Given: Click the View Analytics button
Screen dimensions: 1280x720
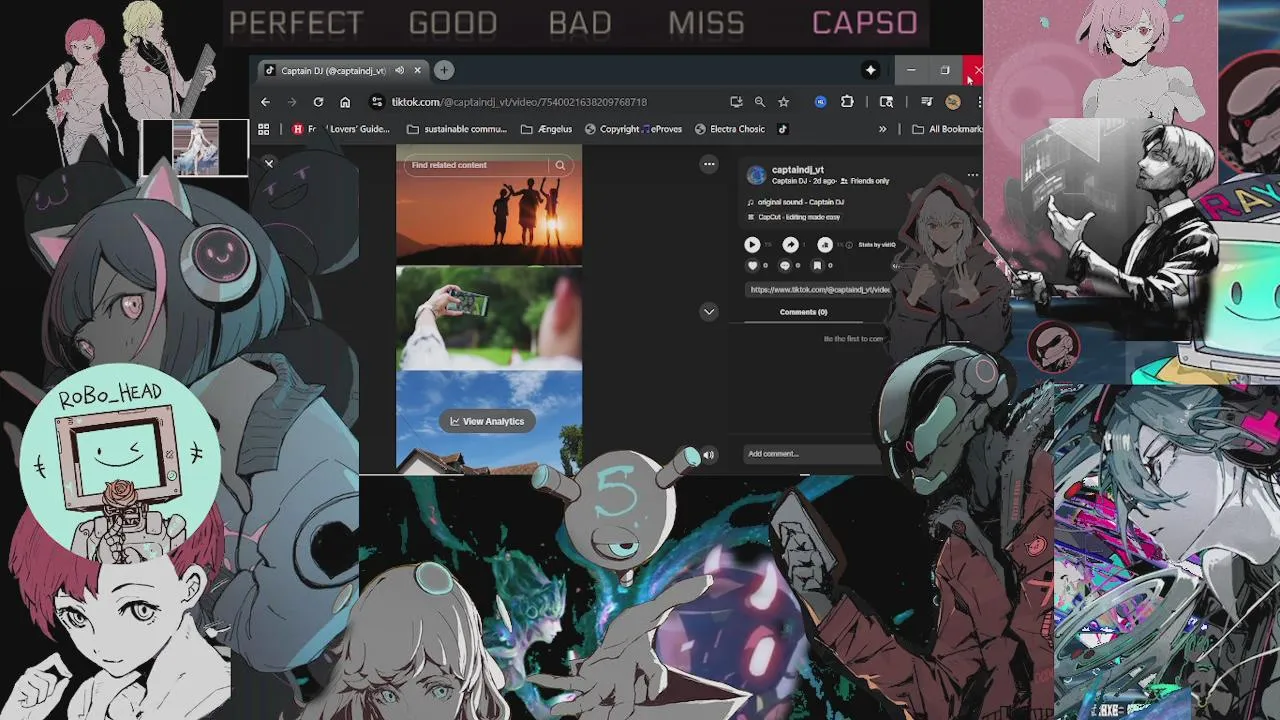Looking at the screenshot, I should pyautogui.click(x=488, y=421).
